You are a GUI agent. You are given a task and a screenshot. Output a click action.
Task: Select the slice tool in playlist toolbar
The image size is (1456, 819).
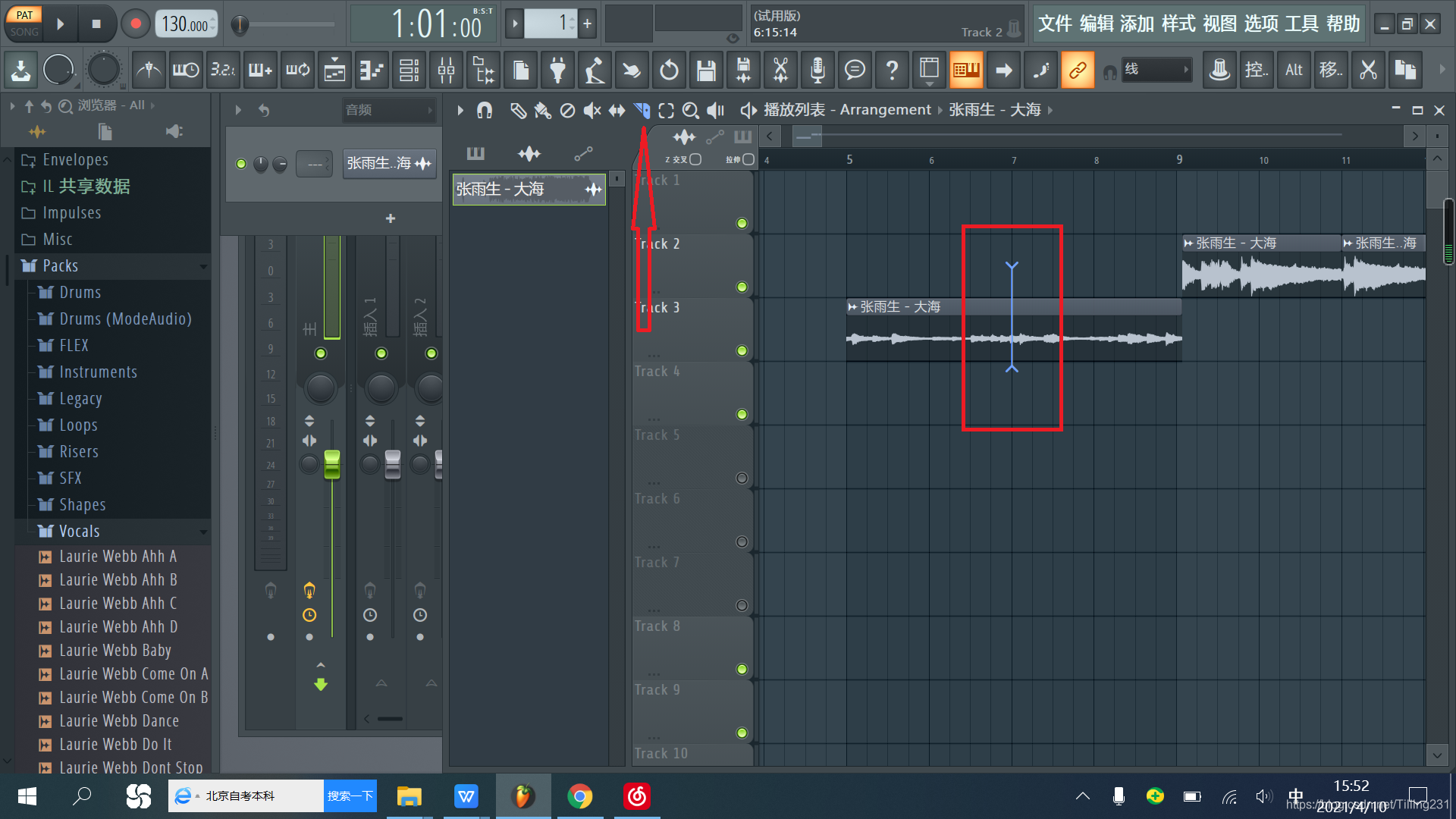(x=642, y=111)
